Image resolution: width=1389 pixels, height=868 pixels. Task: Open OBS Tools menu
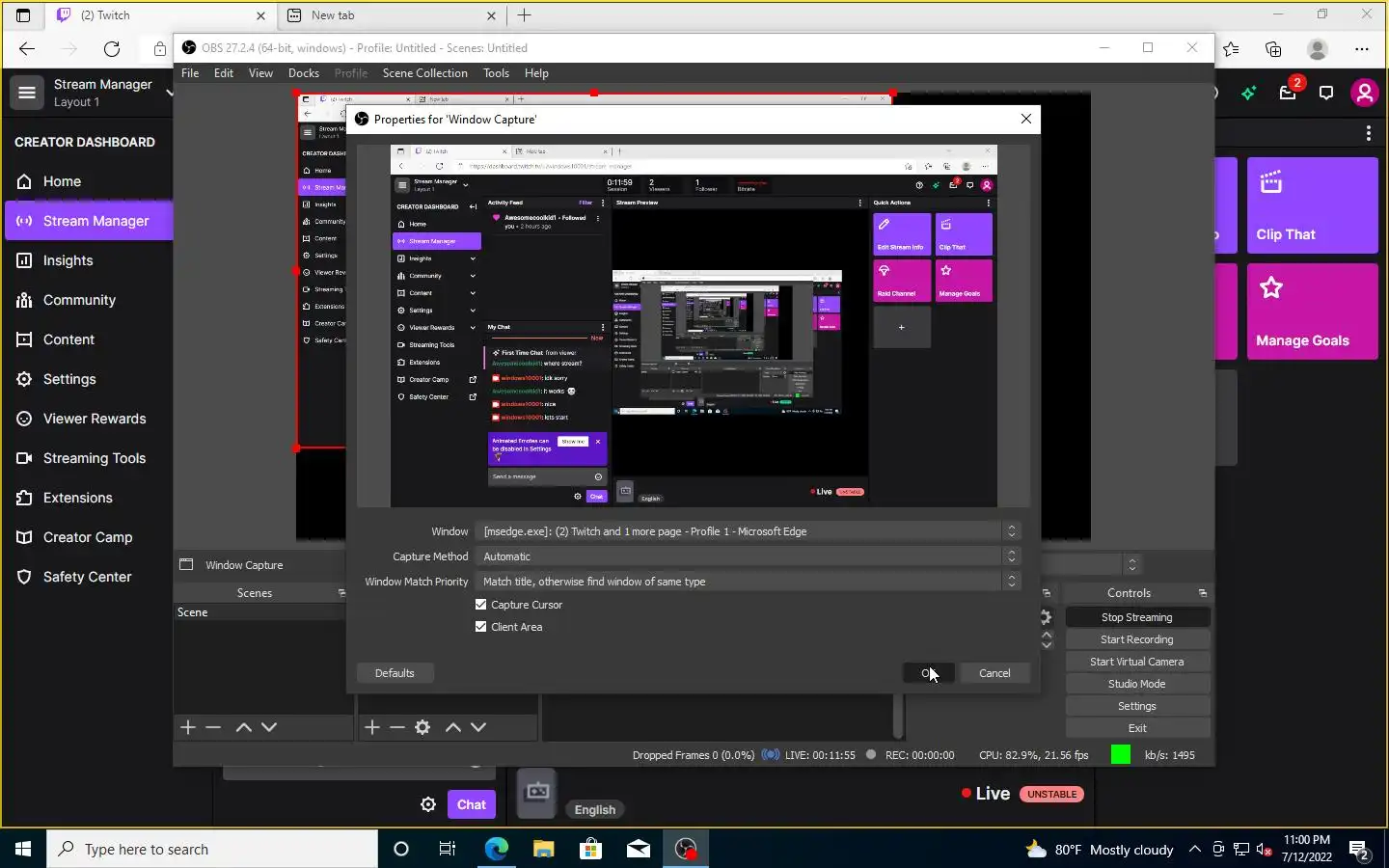coord(497,73)
